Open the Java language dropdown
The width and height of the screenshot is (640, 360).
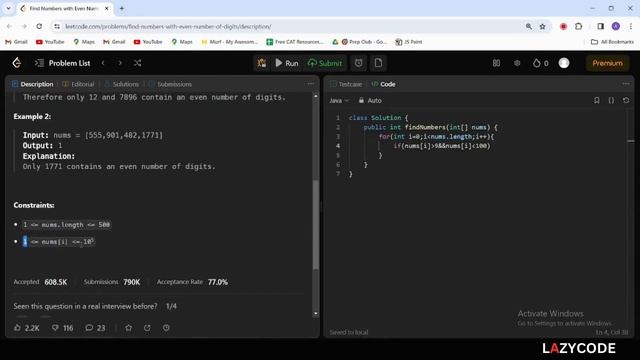[339, 100]
